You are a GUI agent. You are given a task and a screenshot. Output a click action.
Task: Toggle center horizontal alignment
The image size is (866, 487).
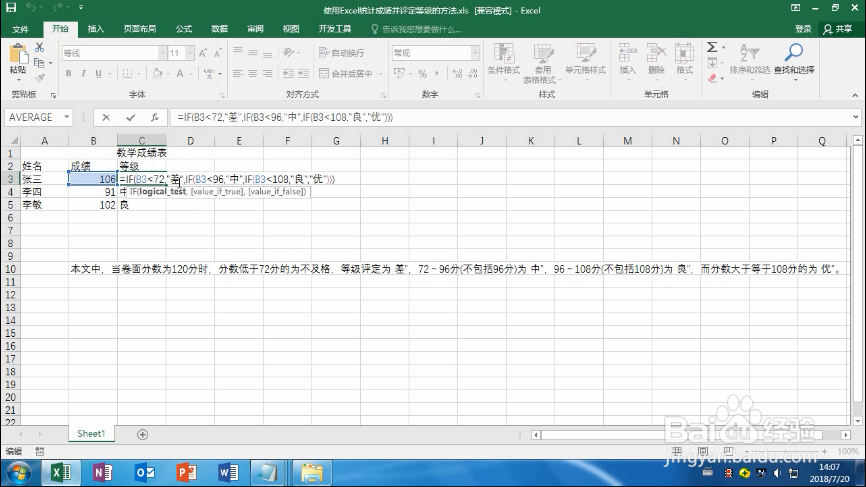click(252, 73)
